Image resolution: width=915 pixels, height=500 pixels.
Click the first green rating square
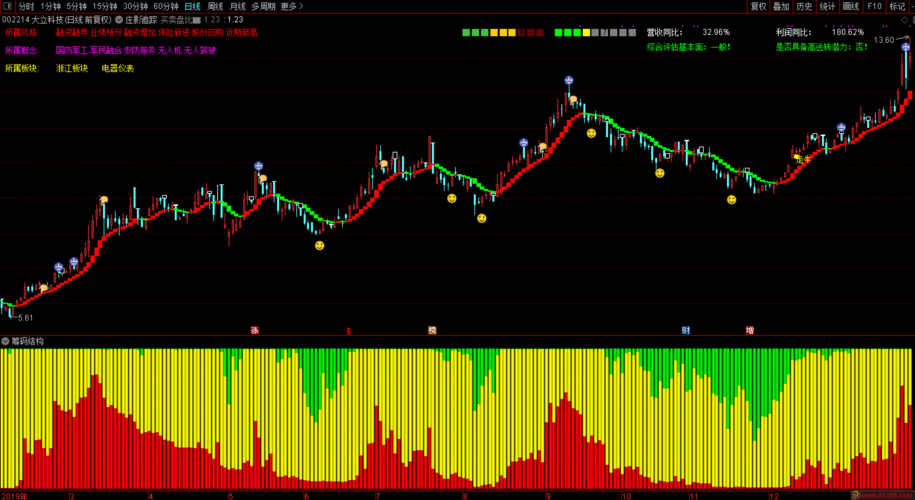[x=466, y=33]
